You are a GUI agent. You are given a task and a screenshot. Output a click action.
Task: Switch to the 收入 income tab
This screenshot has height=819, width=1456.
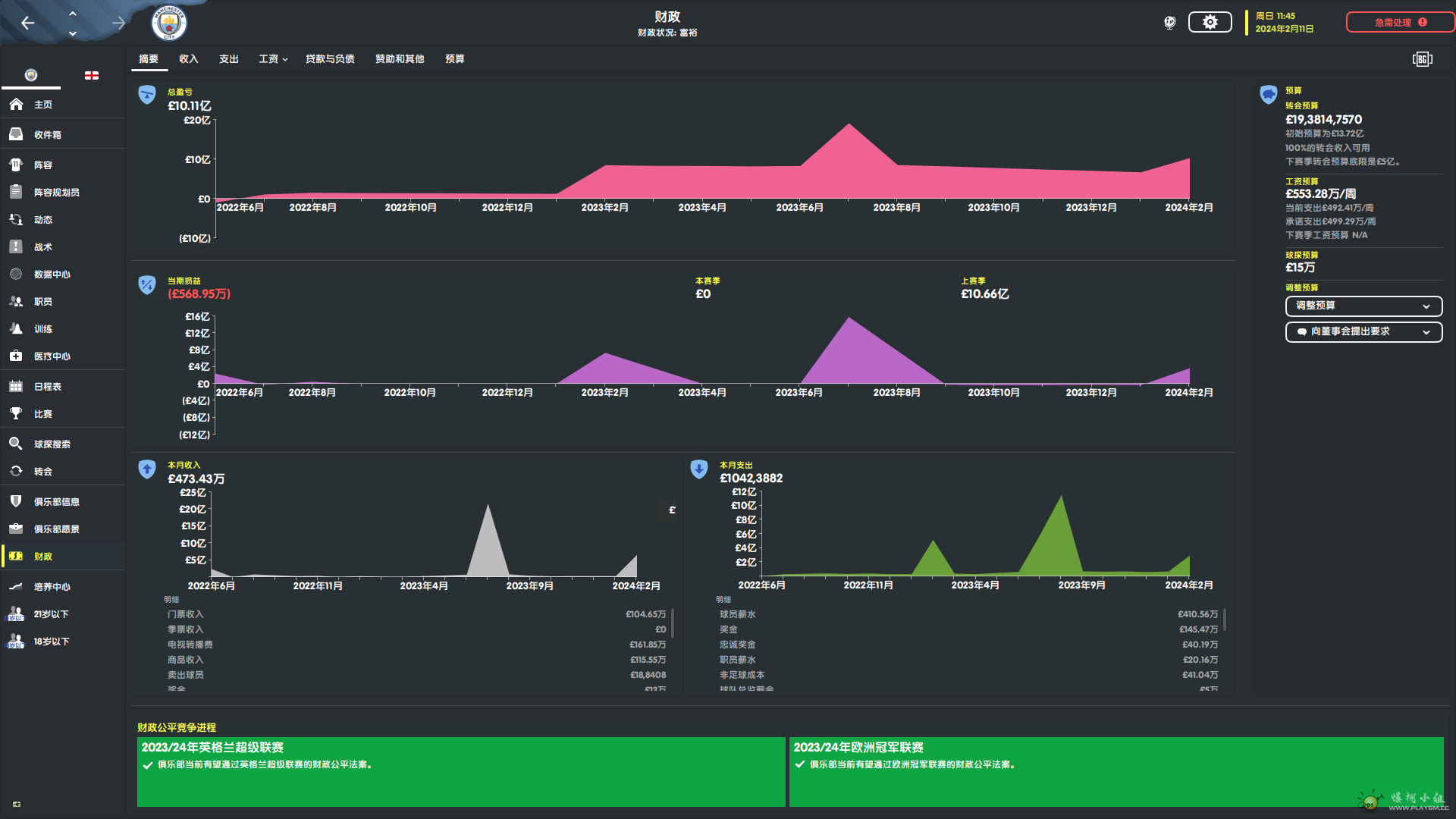(x=189, y=59)
